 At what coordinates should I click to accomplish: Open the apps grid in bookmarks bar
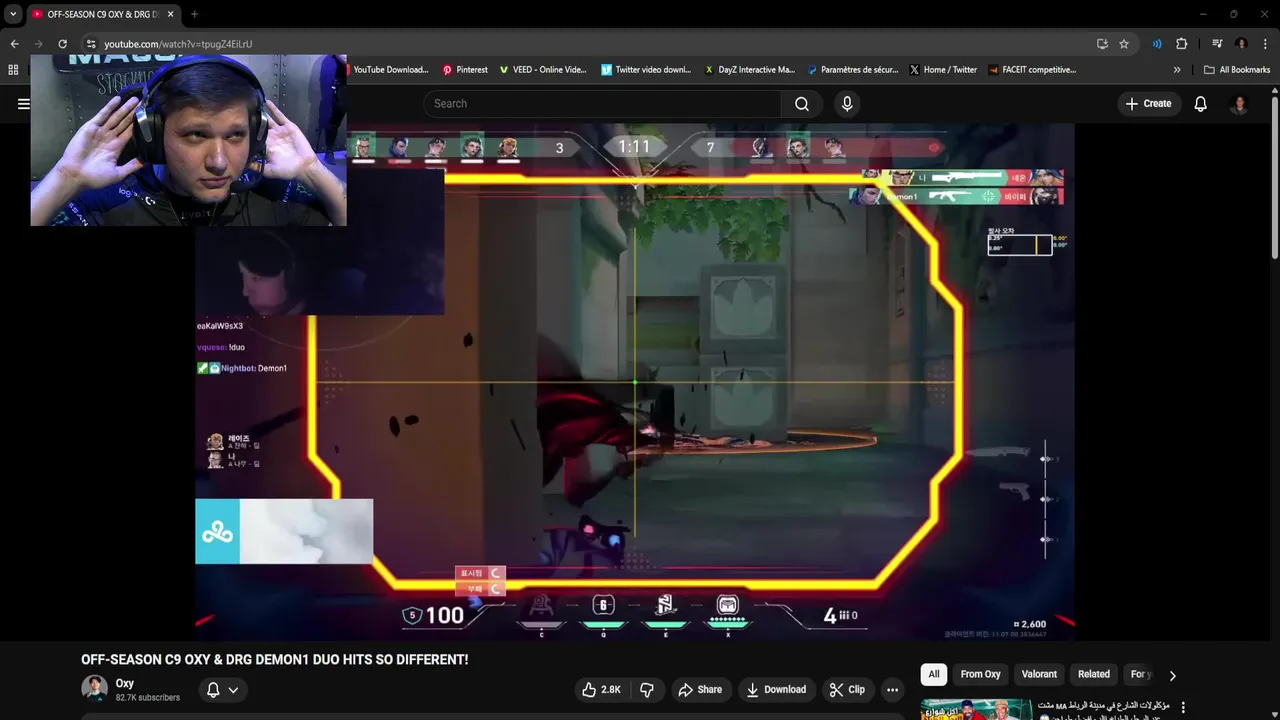[x=13, y=70]
